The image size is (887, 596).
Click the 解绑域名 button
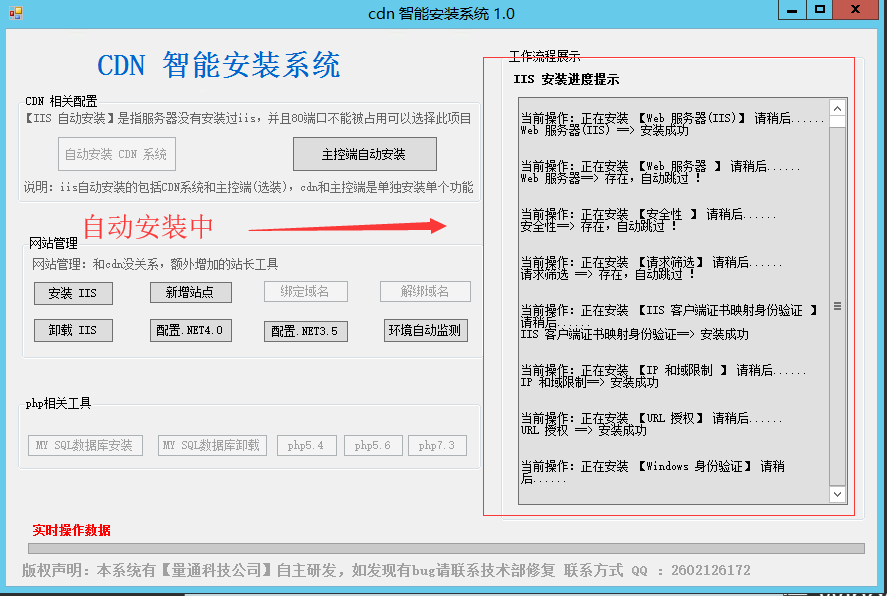(425, 292)
